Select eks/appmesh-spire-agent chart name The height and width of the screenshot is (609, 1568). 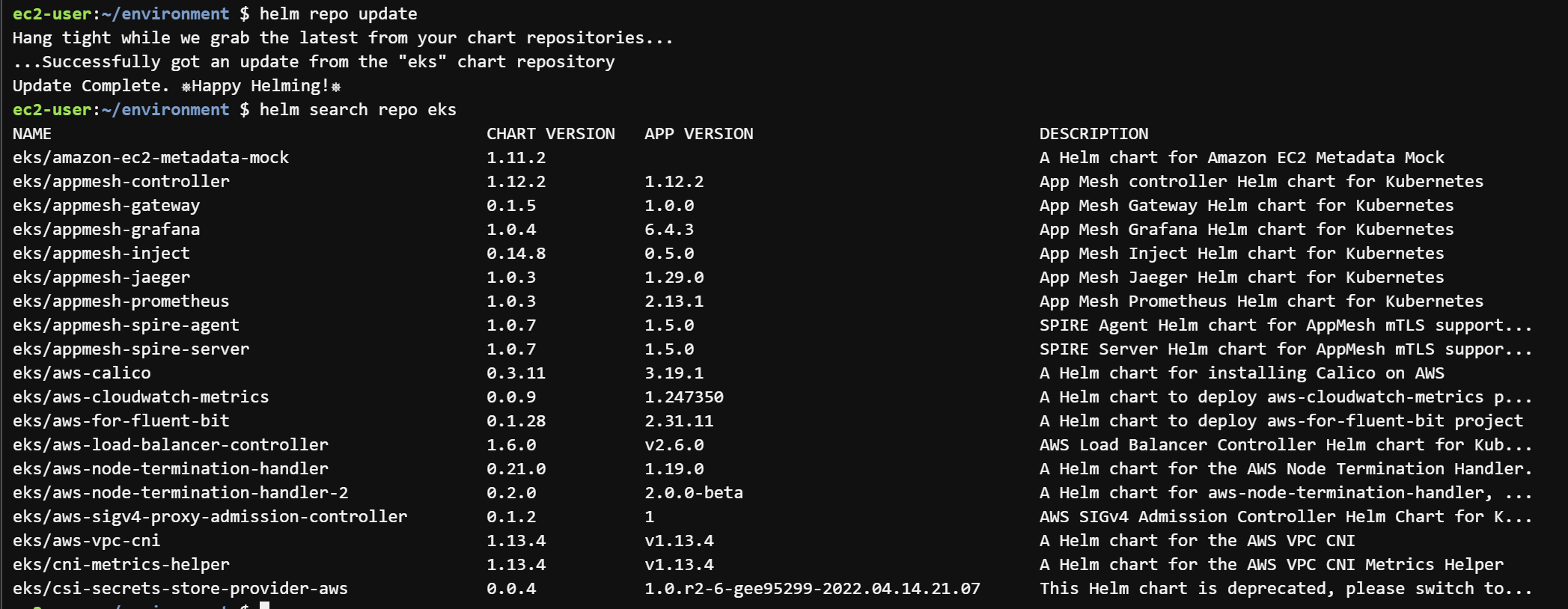(126, 325)
